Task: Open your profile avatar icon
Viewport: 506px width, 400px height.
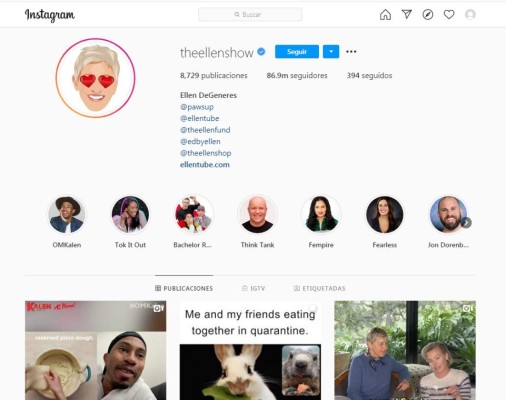Action: (470, 15)
